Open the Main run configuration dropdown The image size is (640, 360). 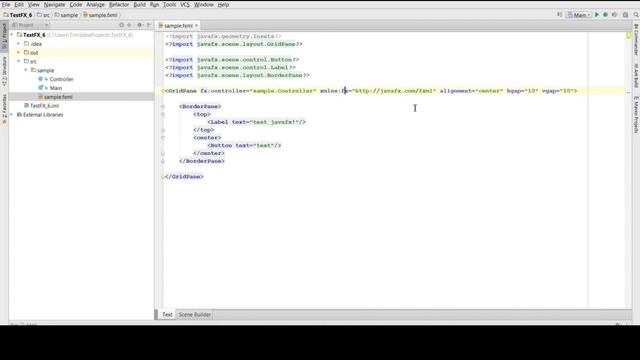click(x=579, y=15)
